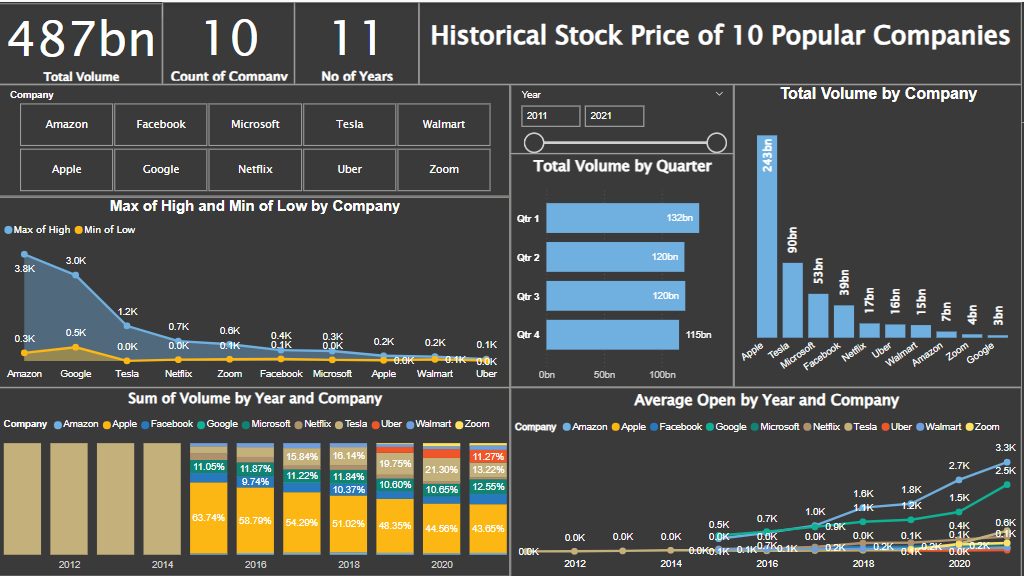Filter dashboard by Walmart
Screen dimensions: 1024x576
443,124
